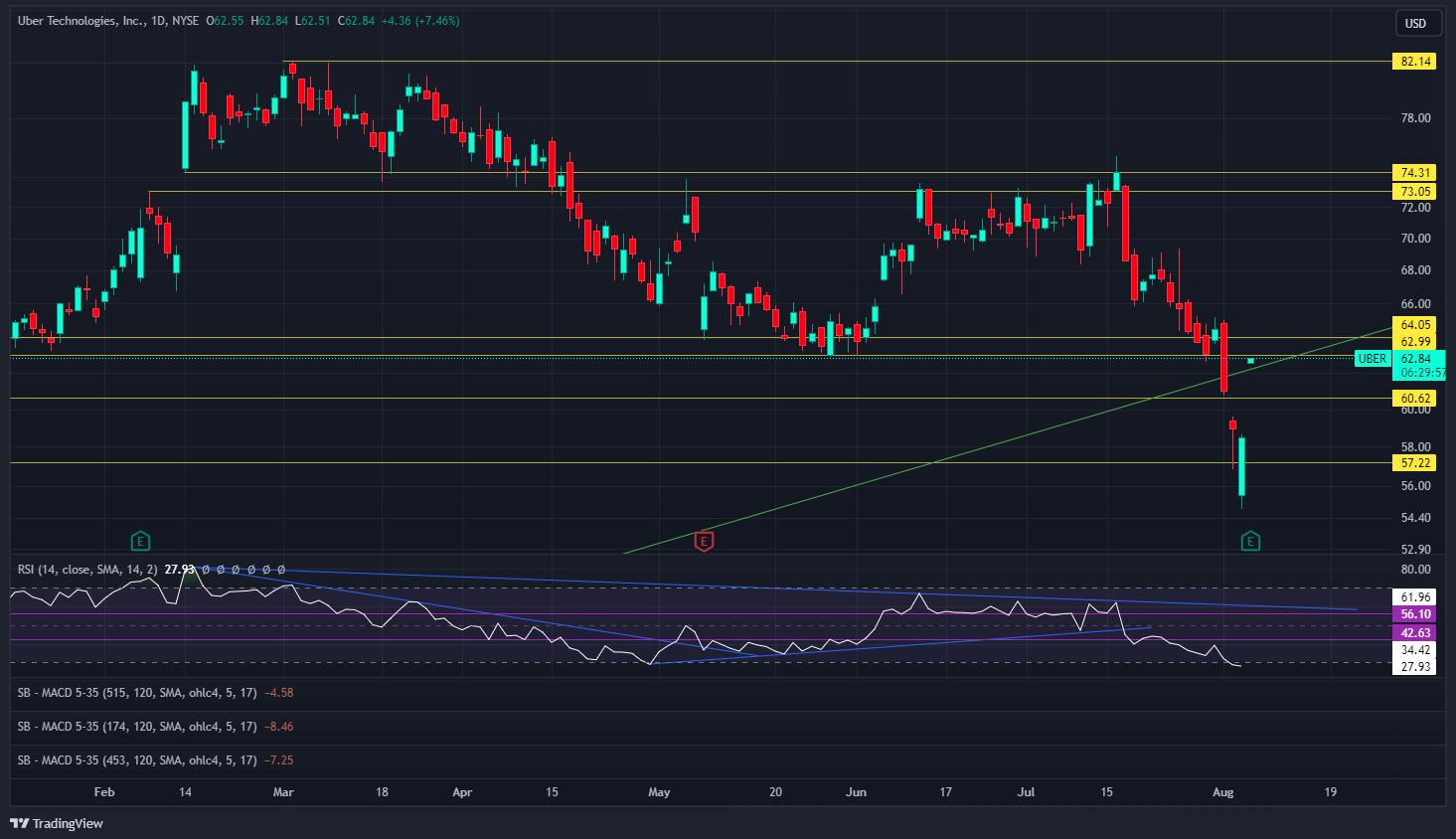Screen dimensions: 1456x839
Task: Click the green earnings marker near August
Action: point(1250,541)
